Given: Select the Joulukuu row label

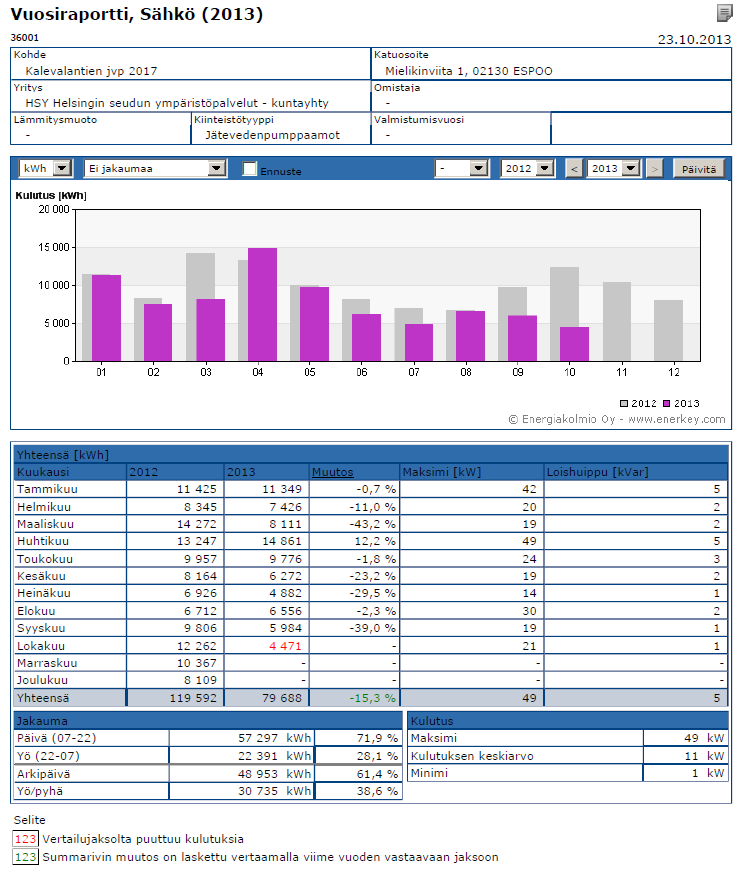Looking at the screenshot, I should click(x=42, y=680).
